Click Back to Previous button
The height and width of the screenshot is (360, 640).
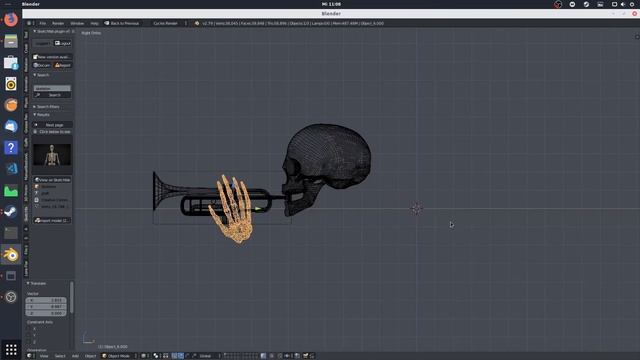click(x=122, y=23)
